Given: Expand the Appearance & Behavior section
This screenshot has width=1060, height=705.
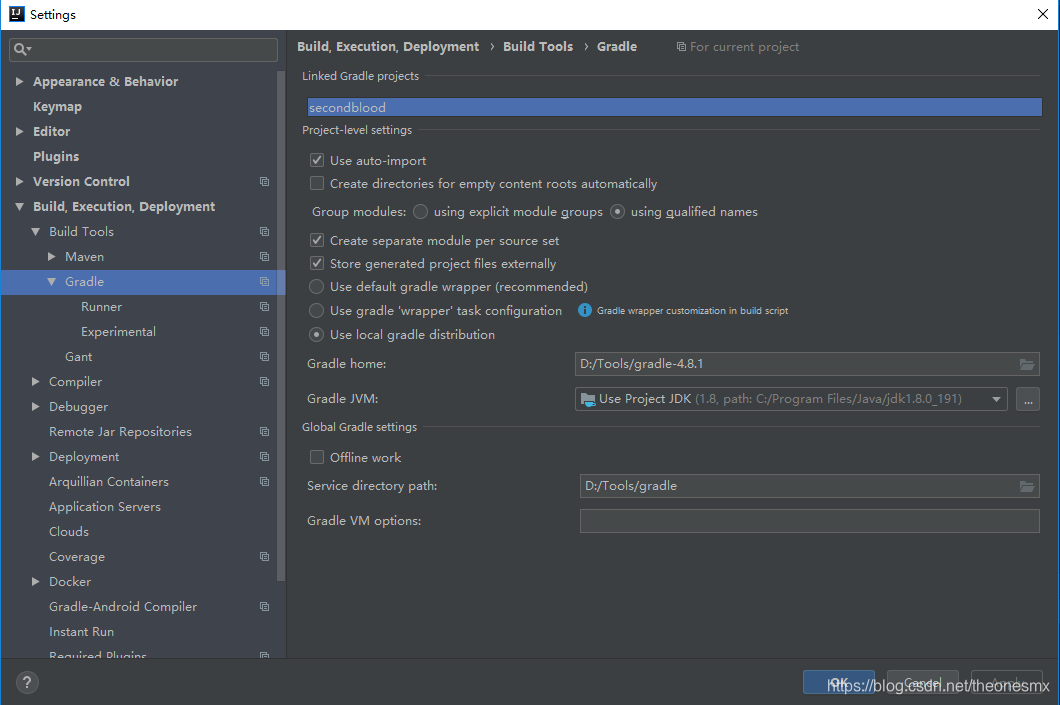Looking at the screenshot, I should 20,81.
